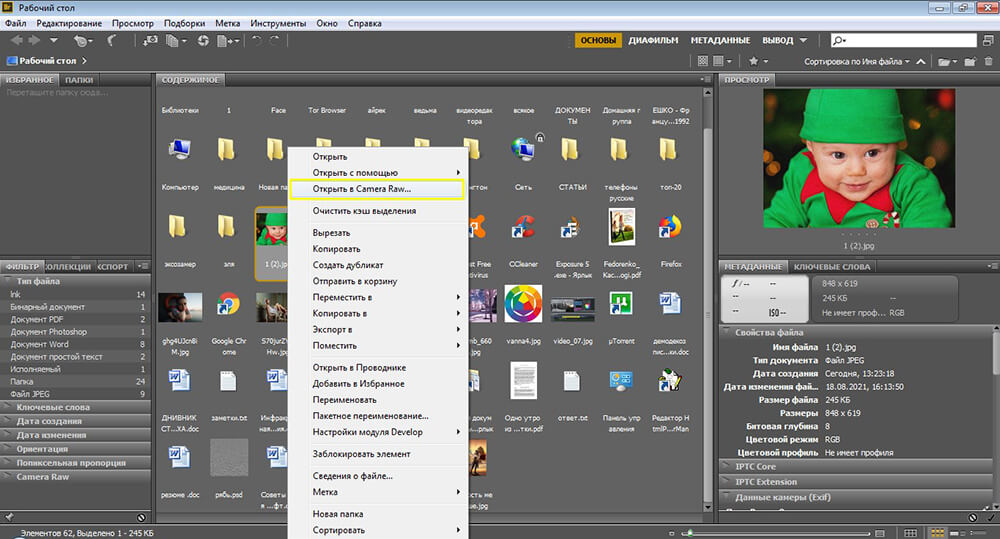Clear filter circle-slash icon
The width and height of the screenshot is (1000, 539).
pyautogui.click(x=141, y=517)
